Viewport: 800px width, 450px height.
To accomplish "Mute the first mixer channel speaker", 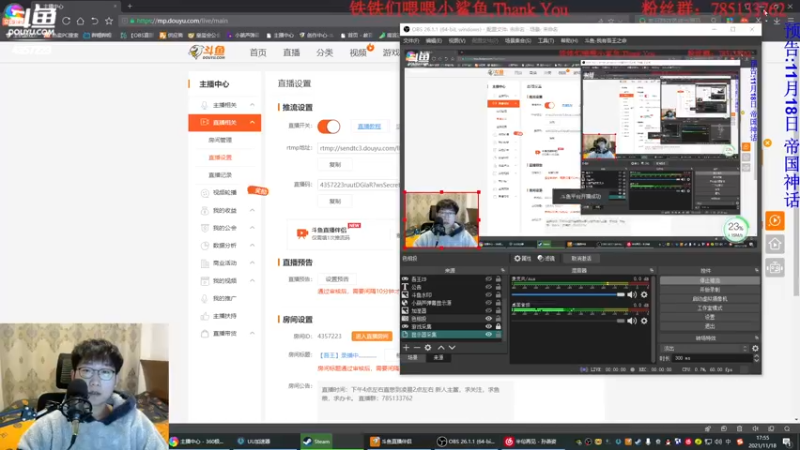I will tap(632, 294).
